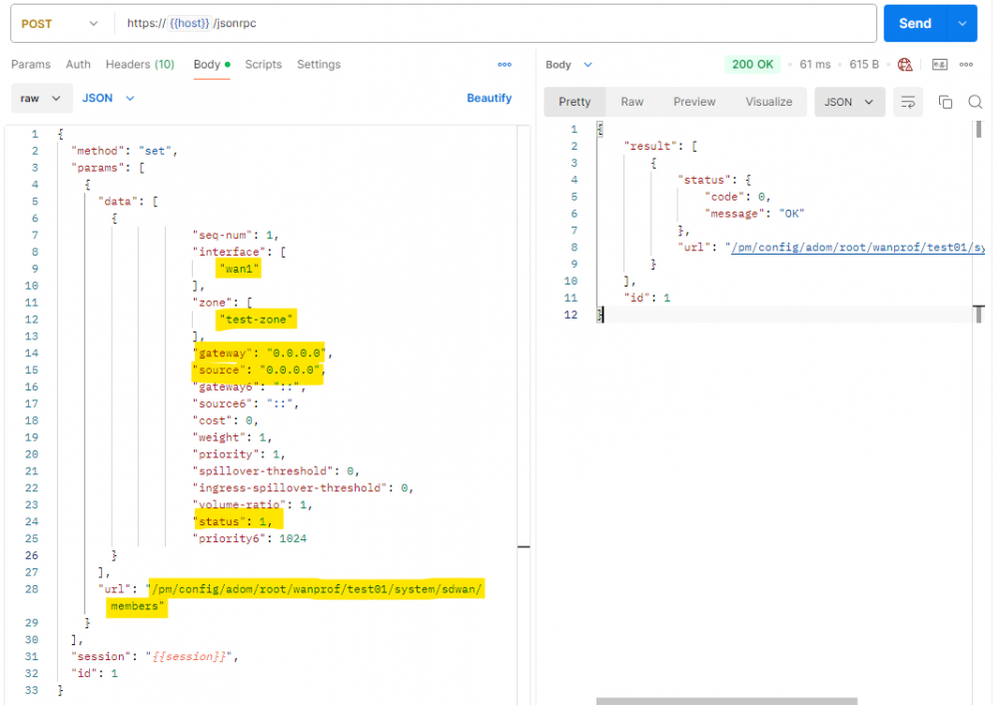Screen dimensions: 999x705
Task: Switch to the Visualize response view
Action: (x=768, y=102)
